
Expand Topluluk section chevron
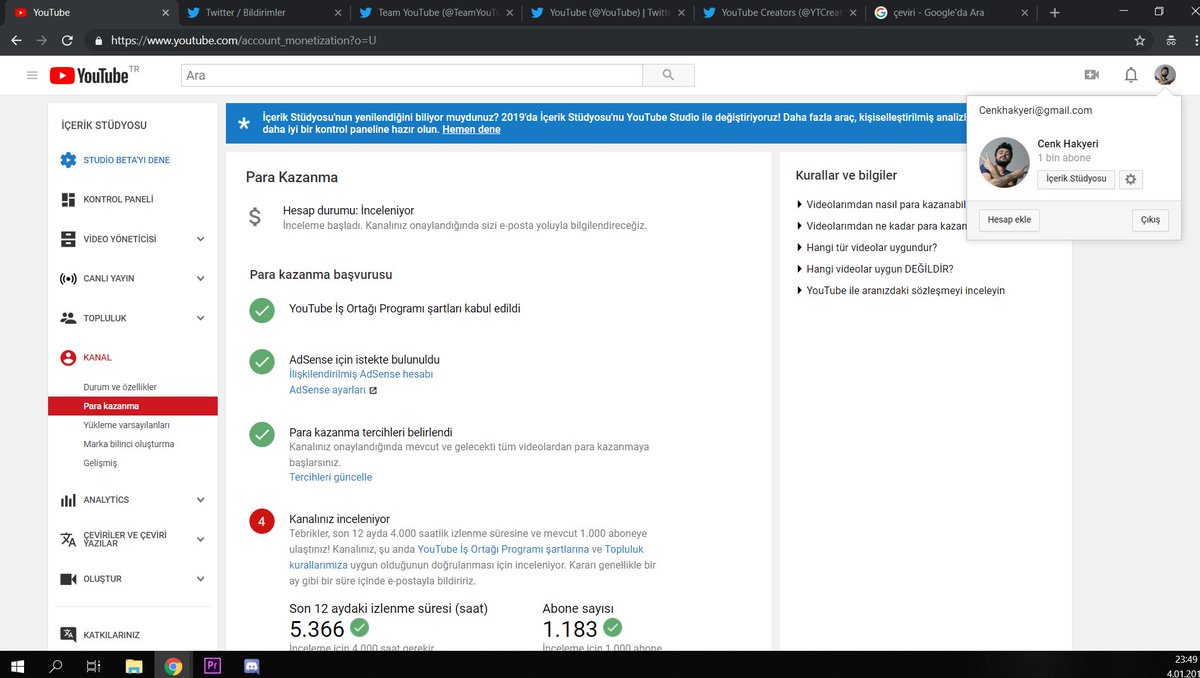tap(201, 318)
